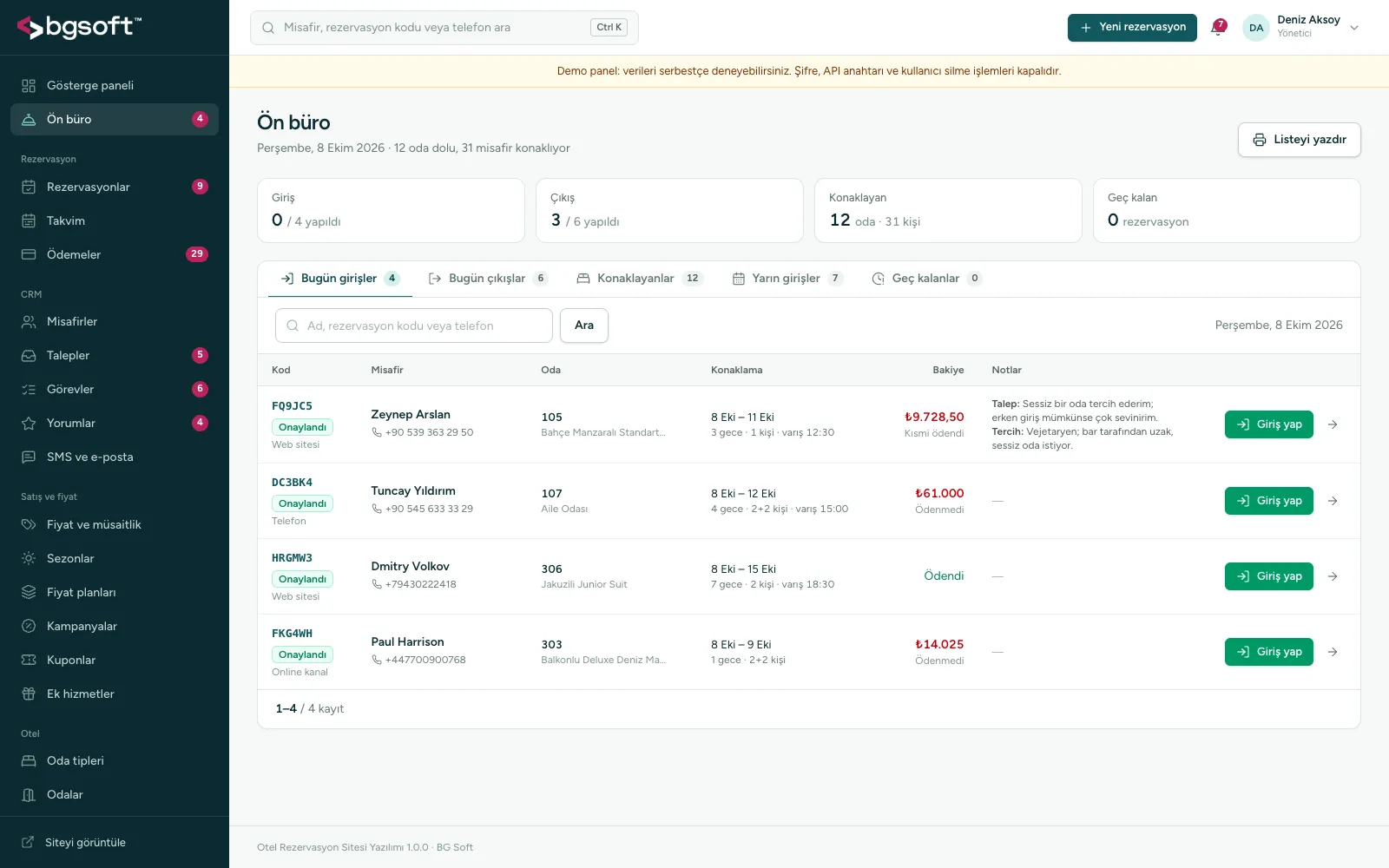The image size is (1389, 868).
Task: Switch to Geç kalanlar tab
Action: pos(926,279)
